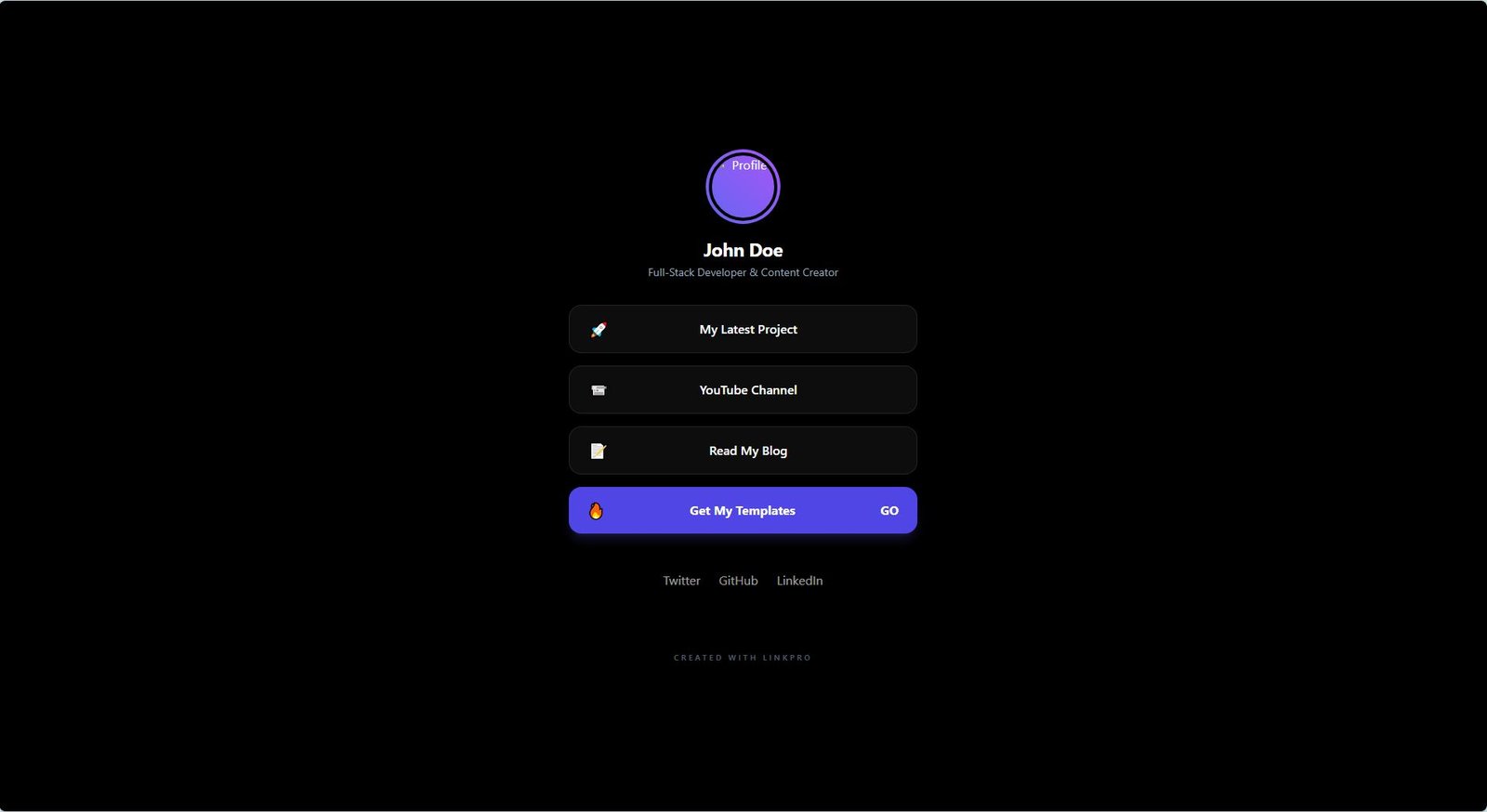The height and width of the screenshot is (812, 1487).
Task: Open the Read My Blog link
Action: [748, 451]
